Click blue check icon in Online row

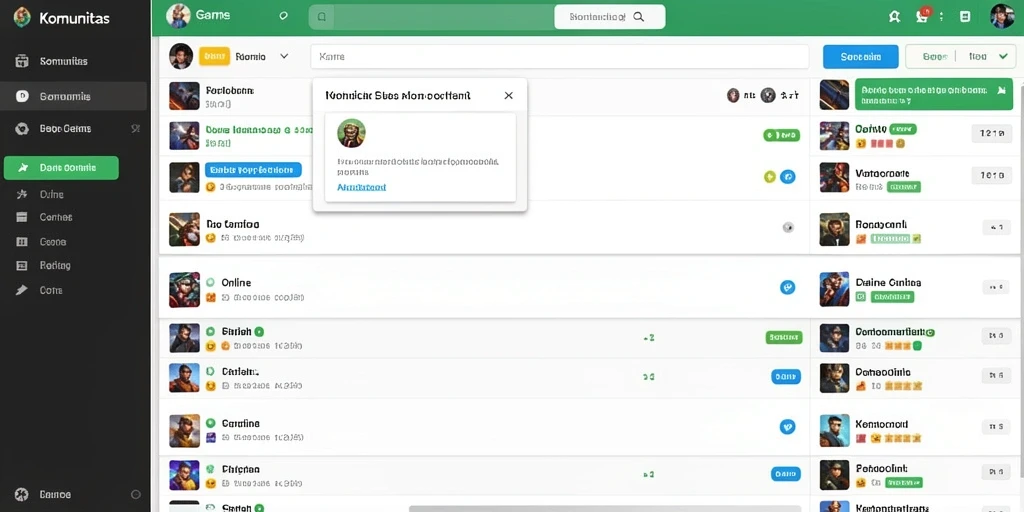[788, 287]
